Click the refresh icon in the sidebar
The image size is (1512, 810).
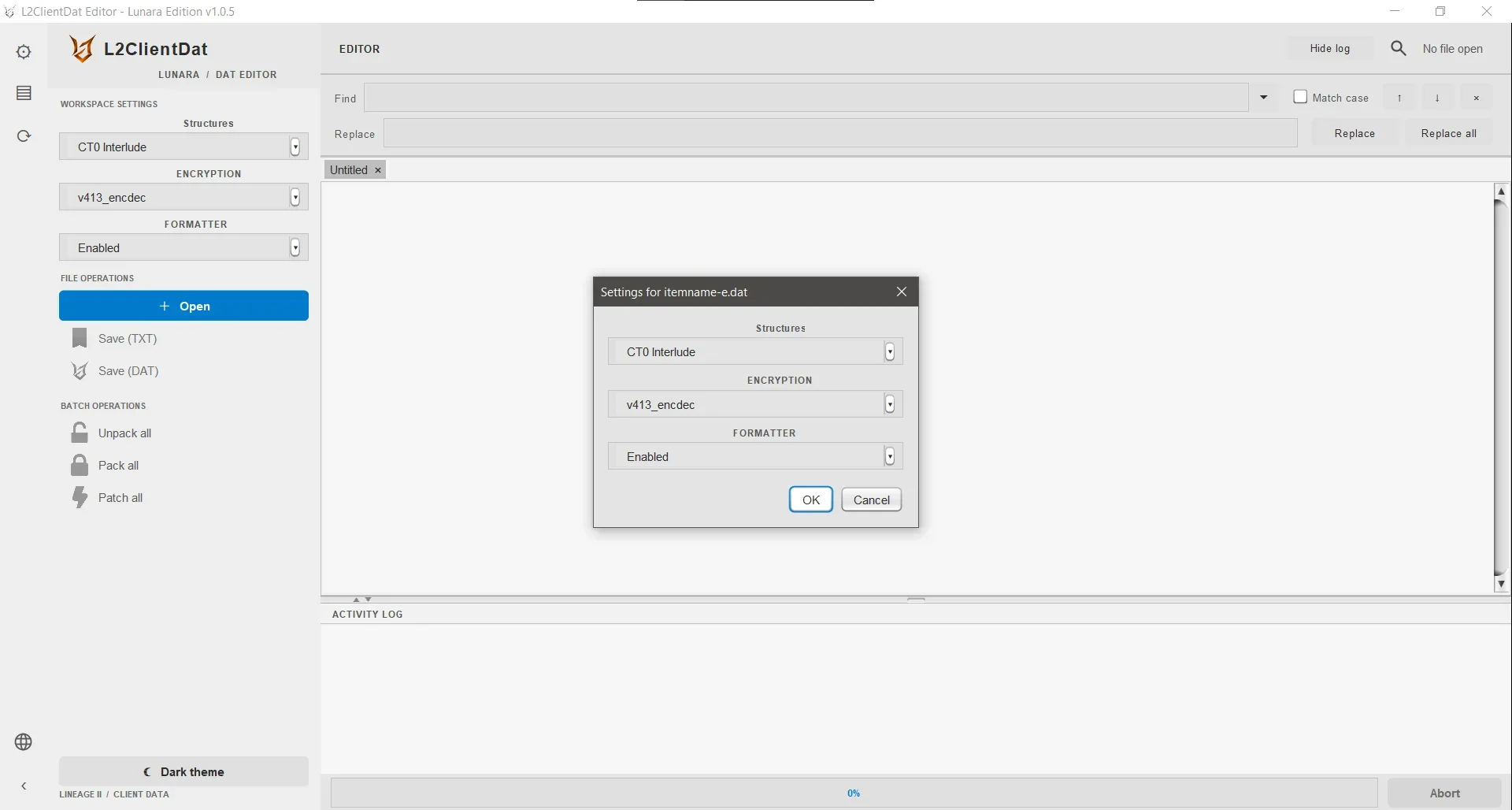tap(24, 136)
